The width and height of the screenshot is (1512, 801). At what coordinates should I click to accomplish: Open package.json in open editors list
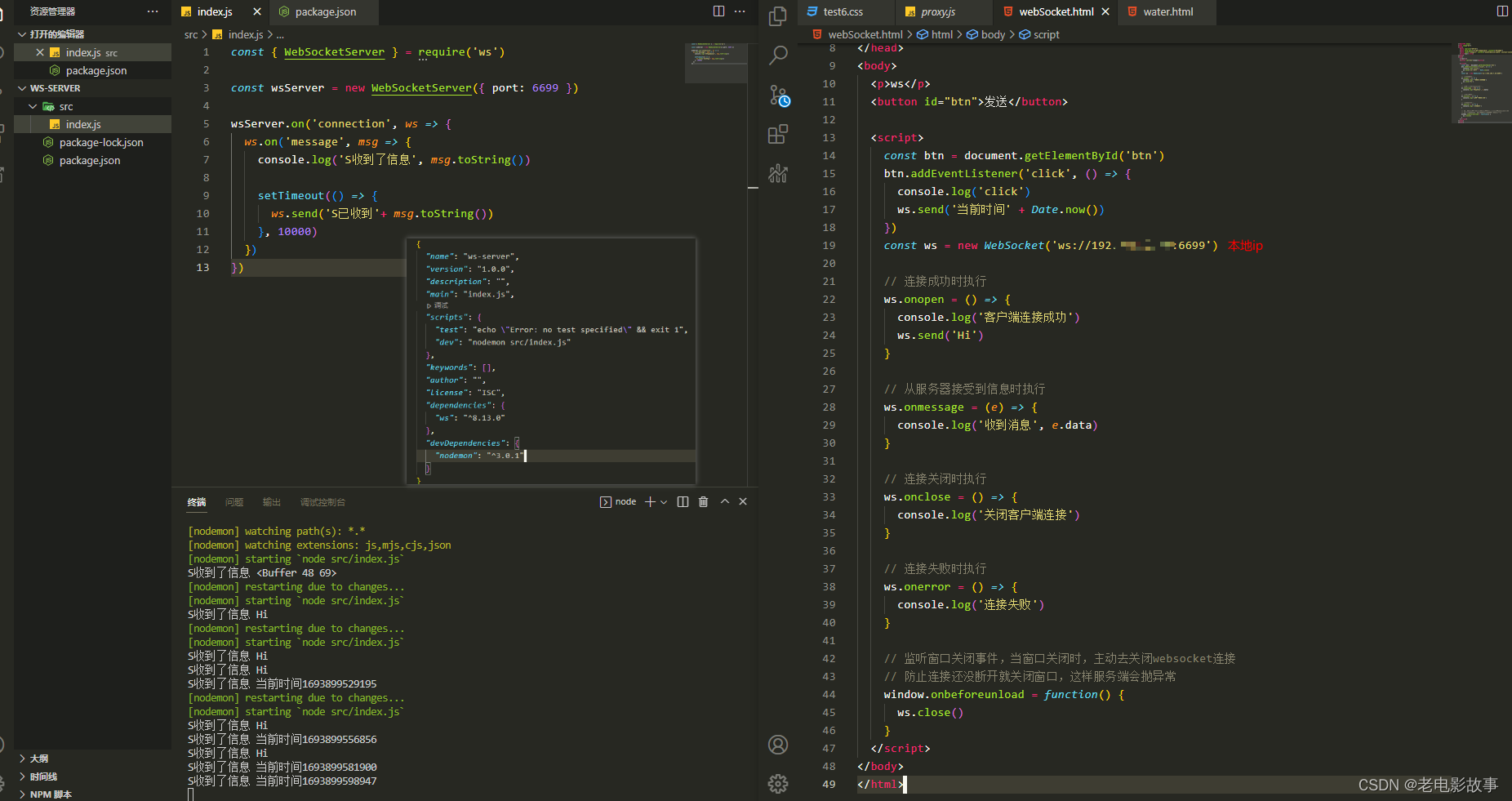(x=93, y=70)
